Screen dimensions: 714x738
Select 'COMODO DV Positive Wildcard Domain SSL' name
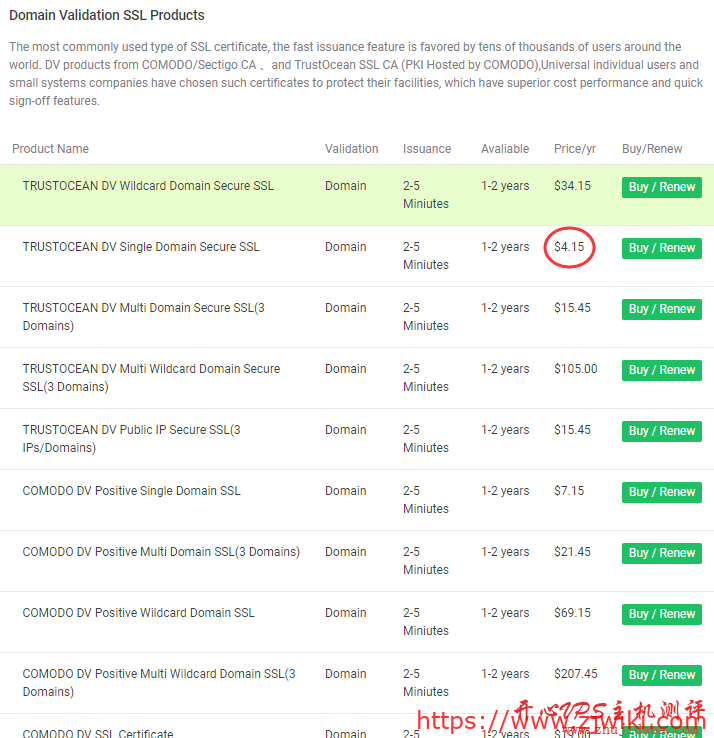(138, 613)
